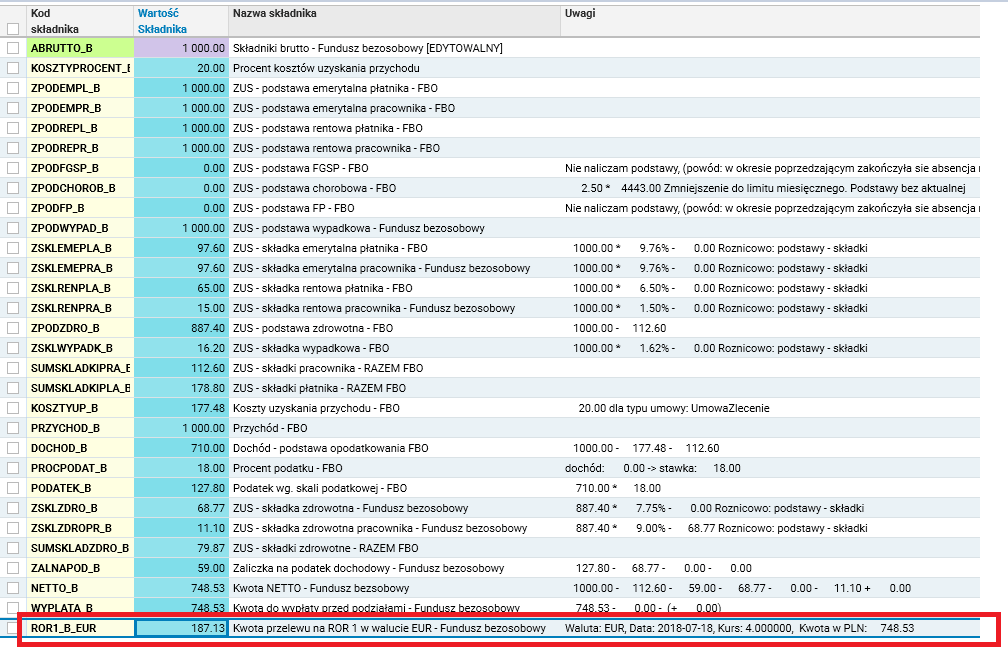This screenshot has height=656, width=1008.
Task: Click the Nazwa składnika column header
Action: pos(395,21)
